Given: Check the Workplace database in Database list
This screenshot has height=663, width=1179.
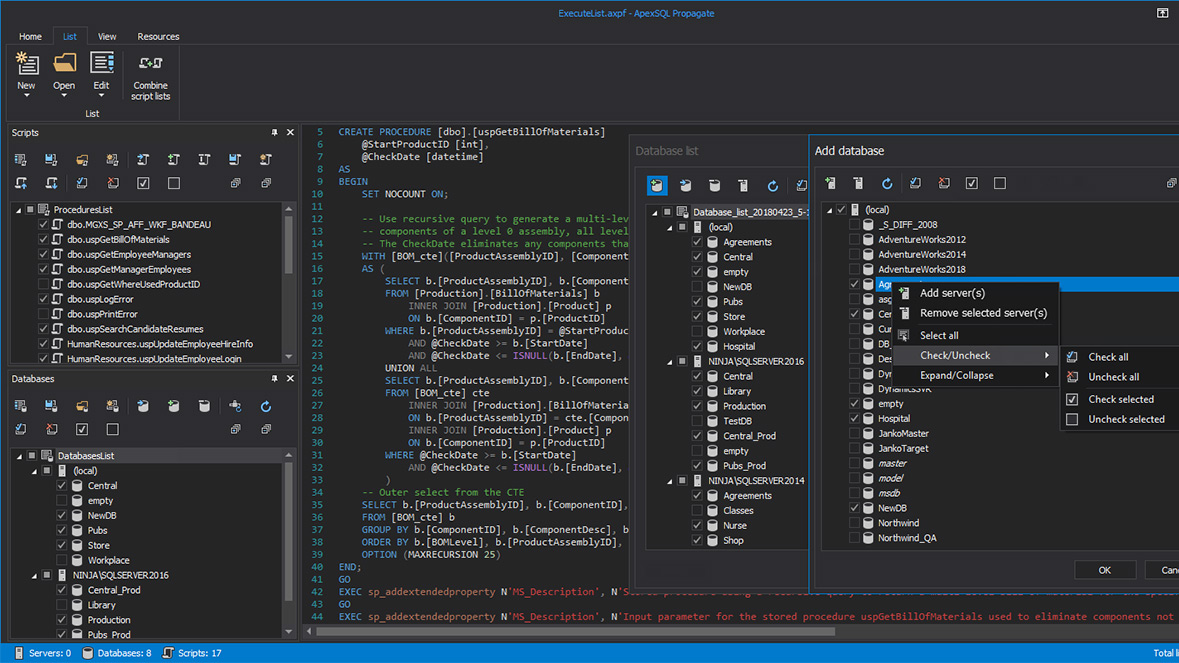Looking at the screenshot, I should click(x=698, y=332).
